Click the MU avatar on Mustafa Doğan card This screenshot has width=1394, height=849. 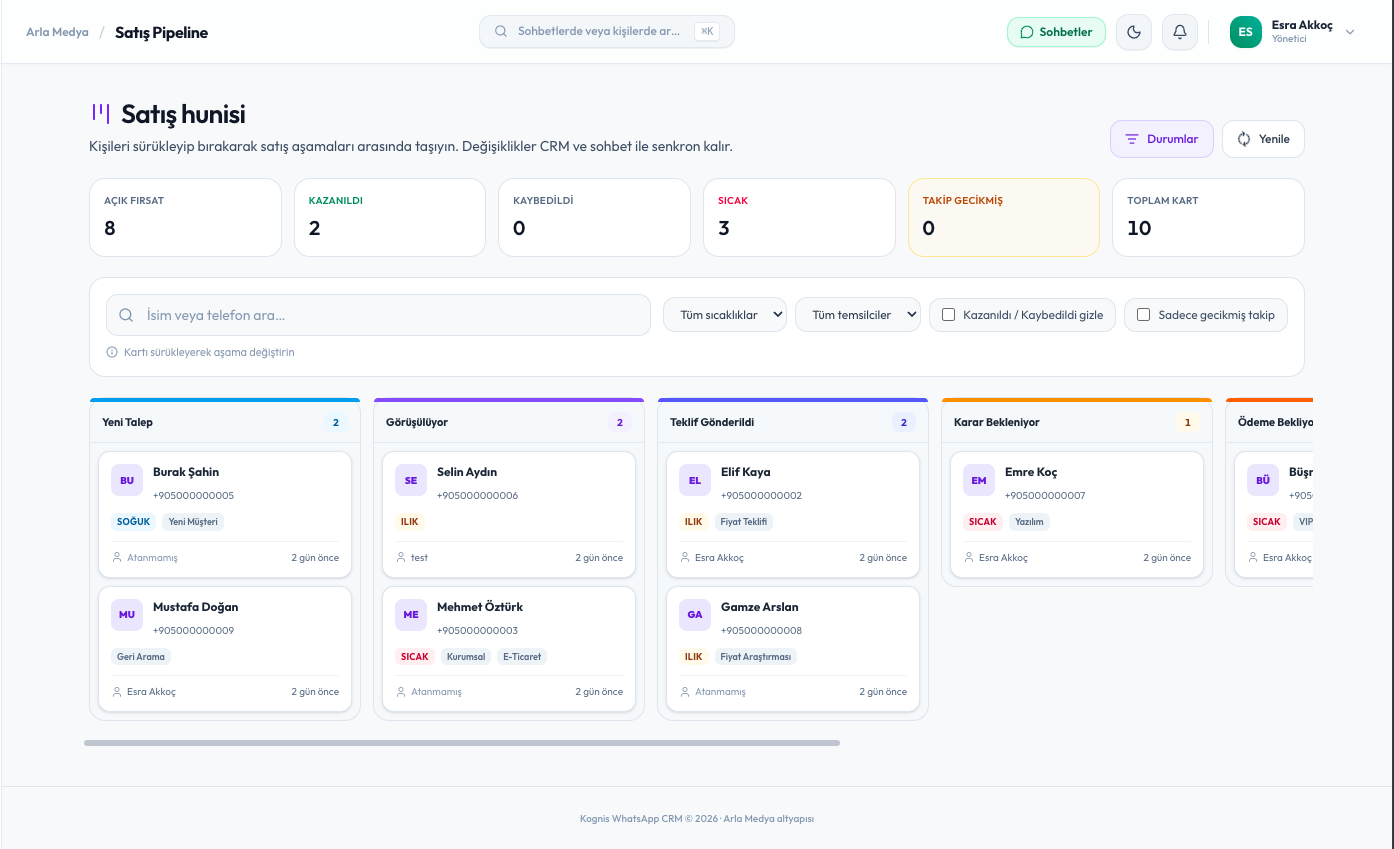[x=127, y=615]
